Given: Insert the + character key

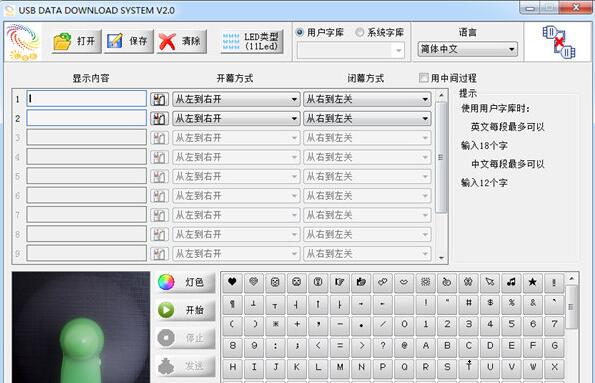Looking at the screenshot, I should 297,325.
